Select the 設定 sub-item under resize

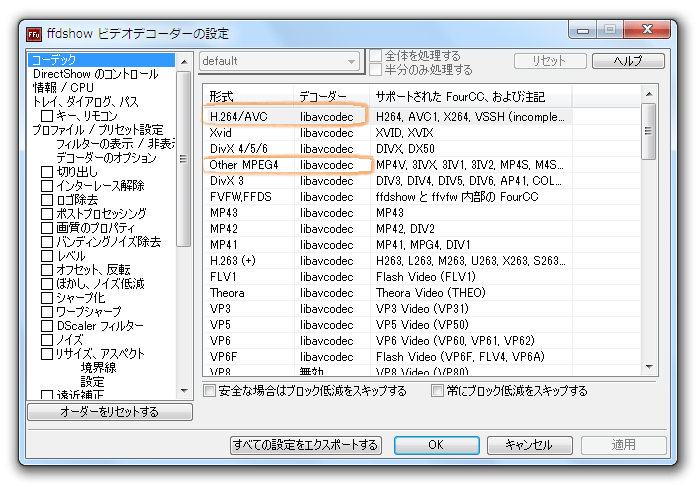click(x=92, y=382)
